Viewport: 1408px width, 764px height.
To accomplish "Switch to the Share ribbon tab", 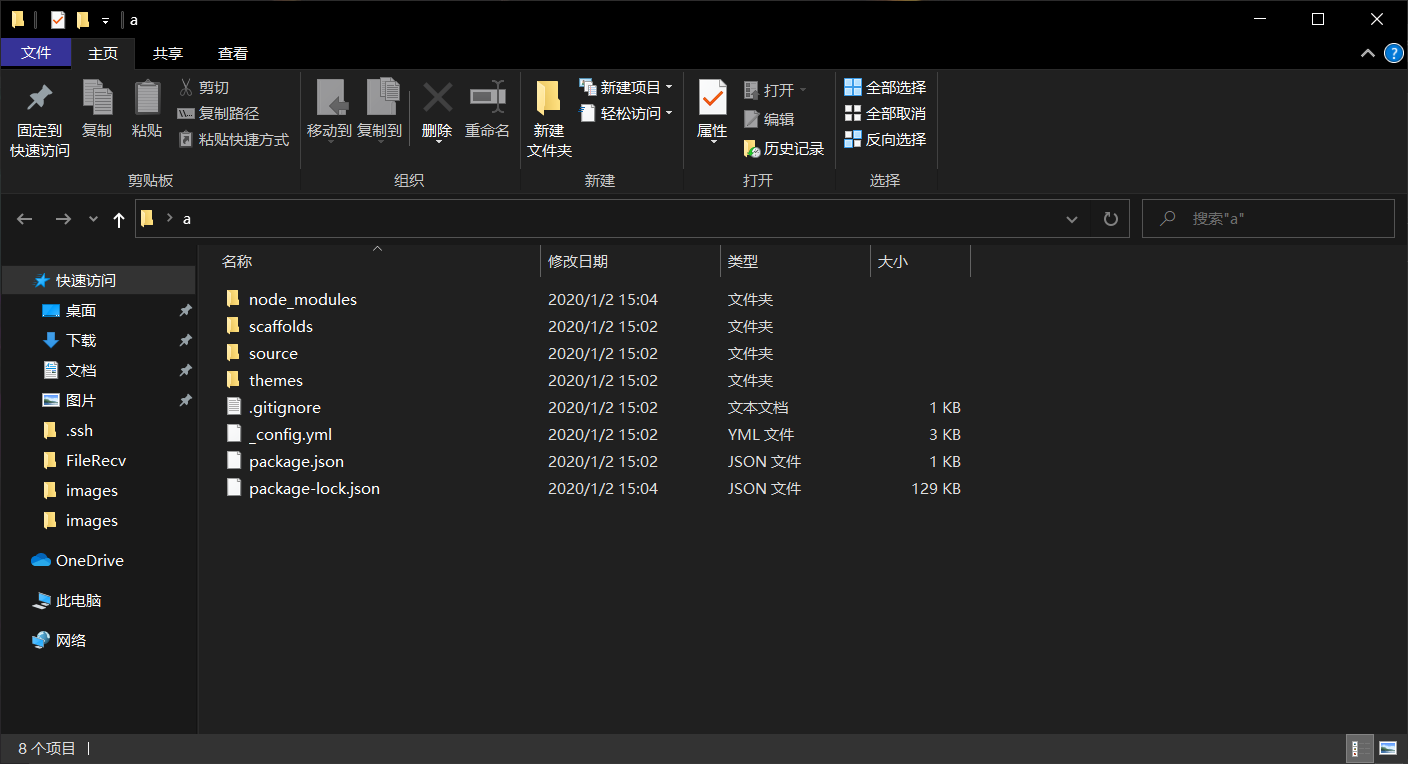I will point(167,54).
